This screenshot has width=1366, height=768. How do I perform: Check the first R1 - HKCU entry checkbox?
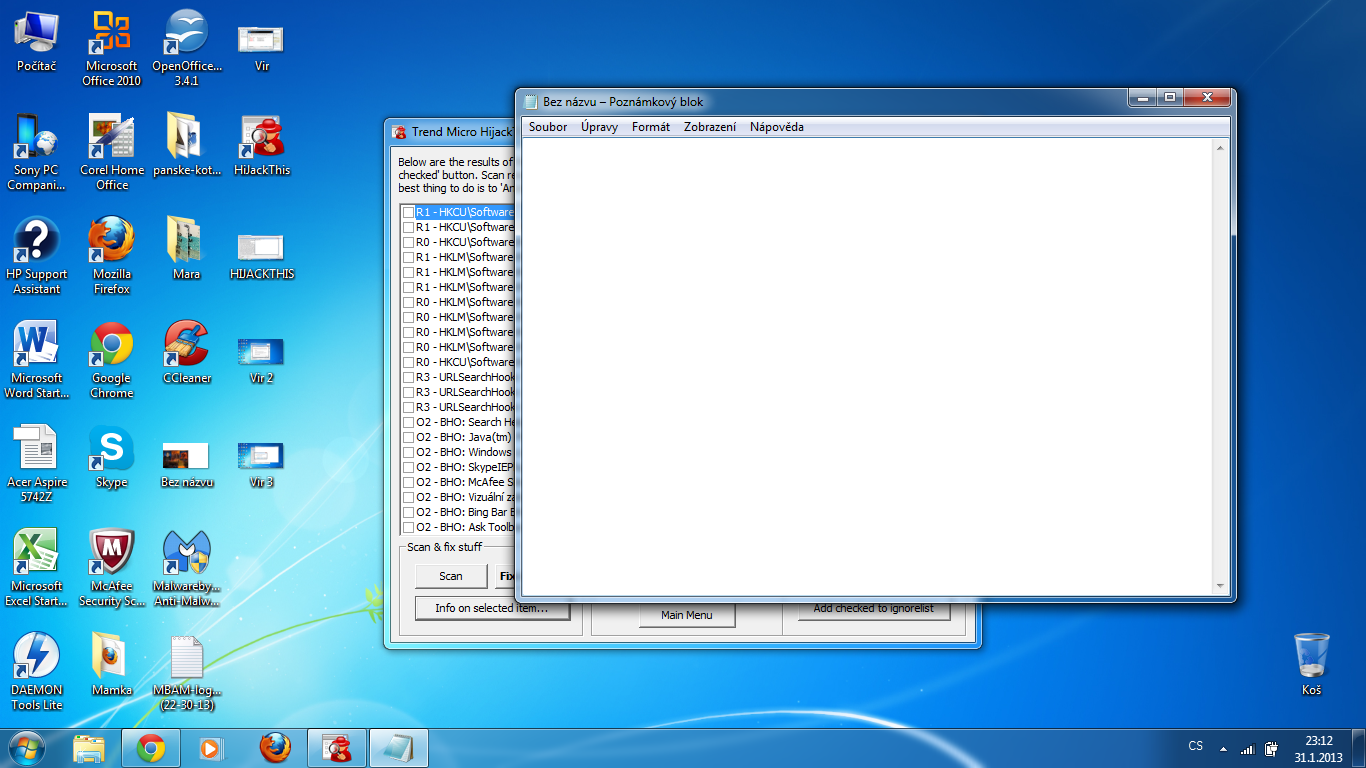click(408, 212)
